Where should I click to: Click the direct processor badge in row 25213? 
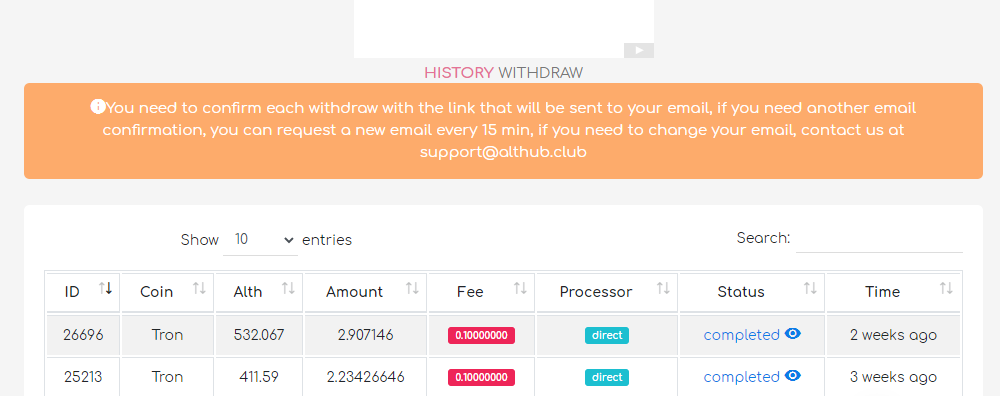tap(607, 378)
